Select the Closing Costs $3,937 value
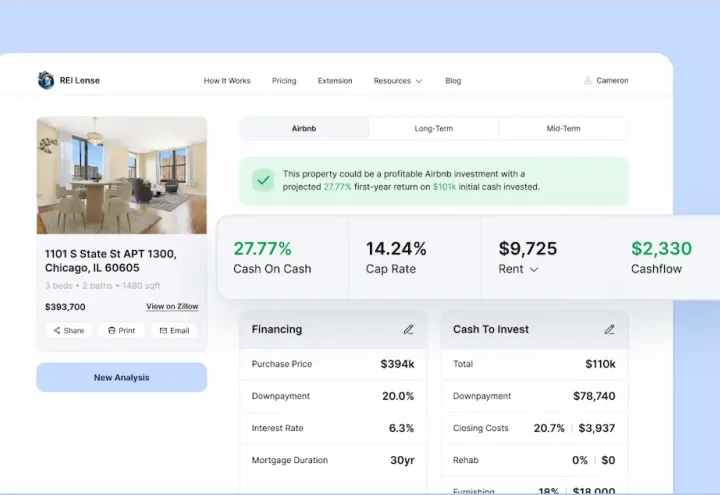 pos(596,428)
